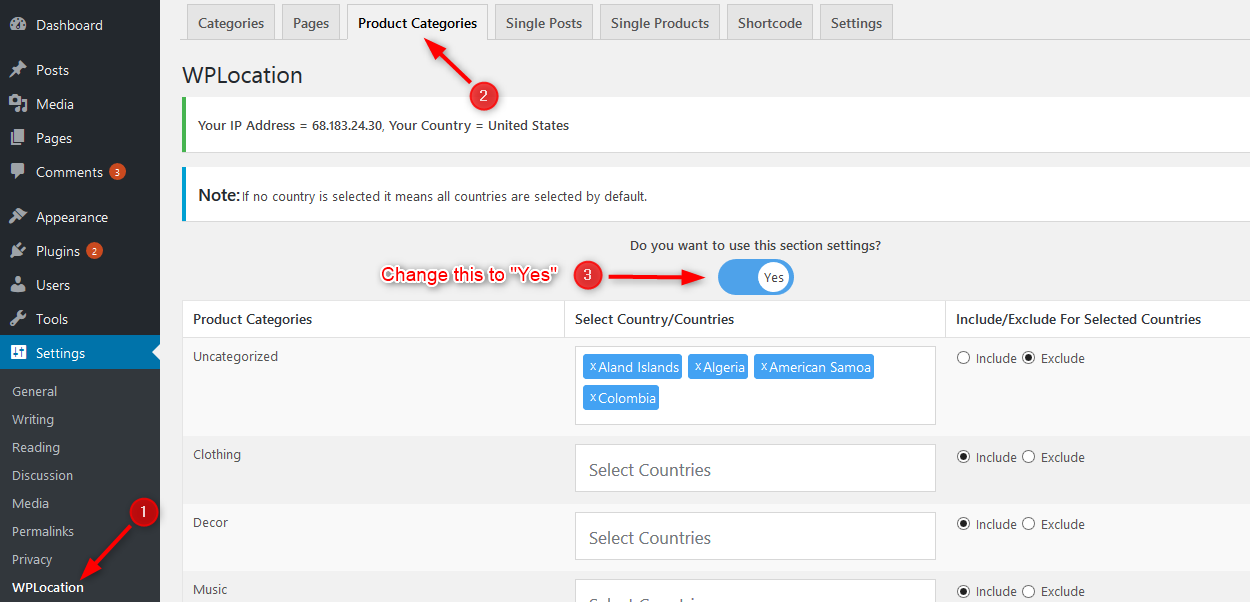Open the Single Products tab

pyautogui.click(x=660, y=23)
